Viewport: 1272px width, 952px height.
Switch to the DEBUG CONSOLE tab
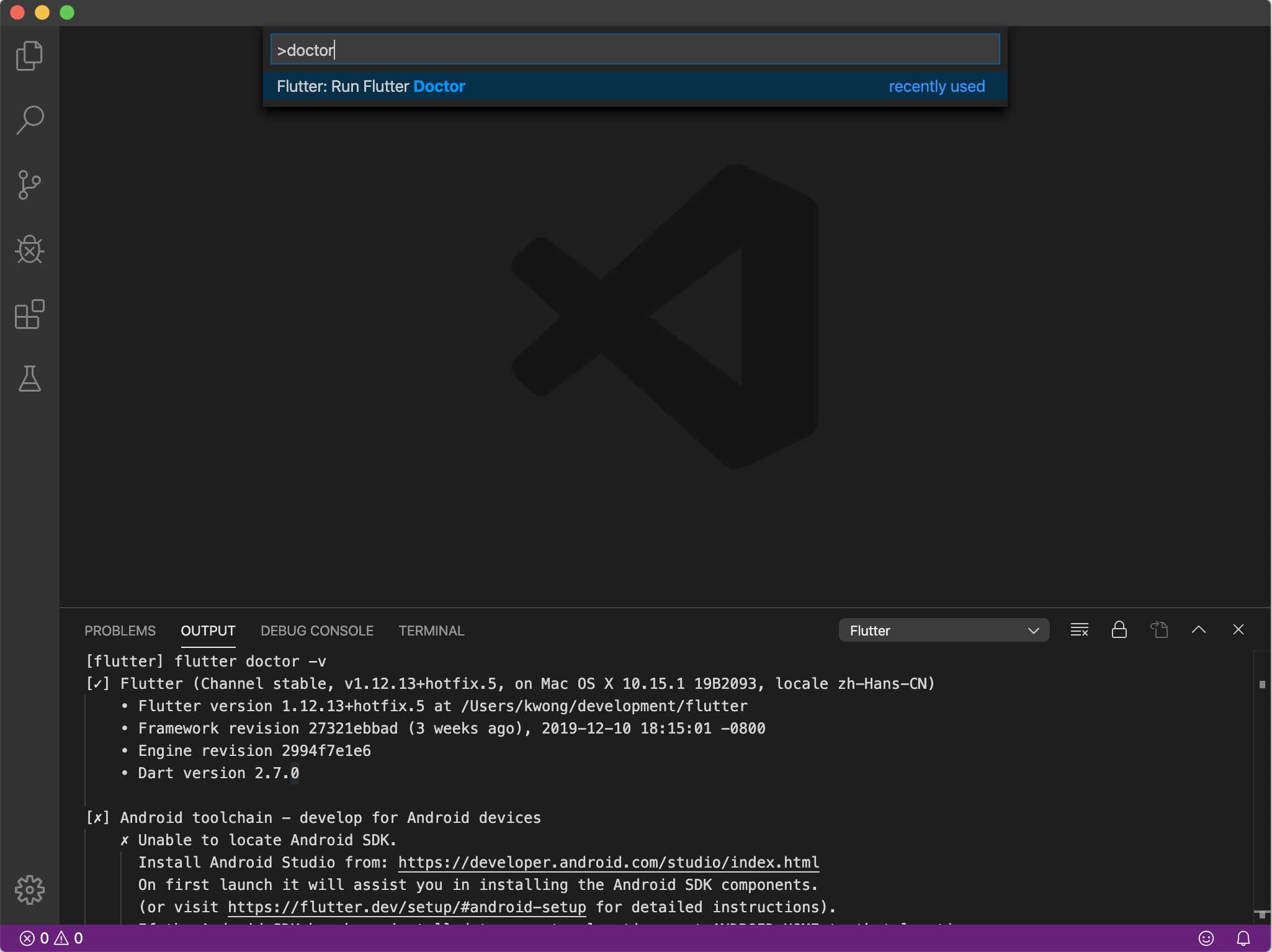317,631
